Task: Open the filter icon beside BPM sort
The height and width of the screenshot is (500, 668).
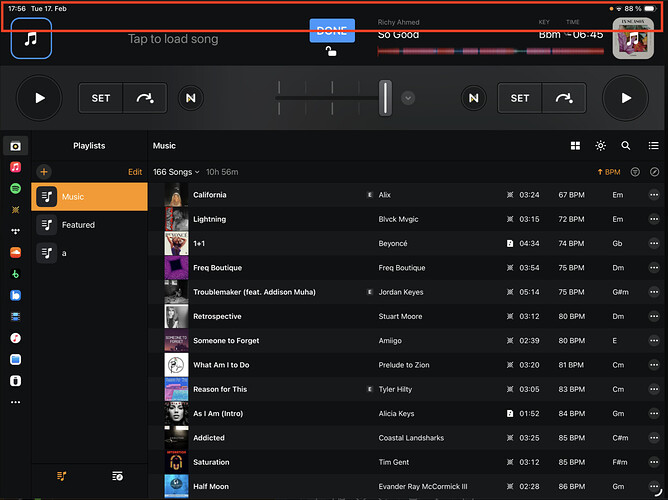Action: tap(635, 172)
